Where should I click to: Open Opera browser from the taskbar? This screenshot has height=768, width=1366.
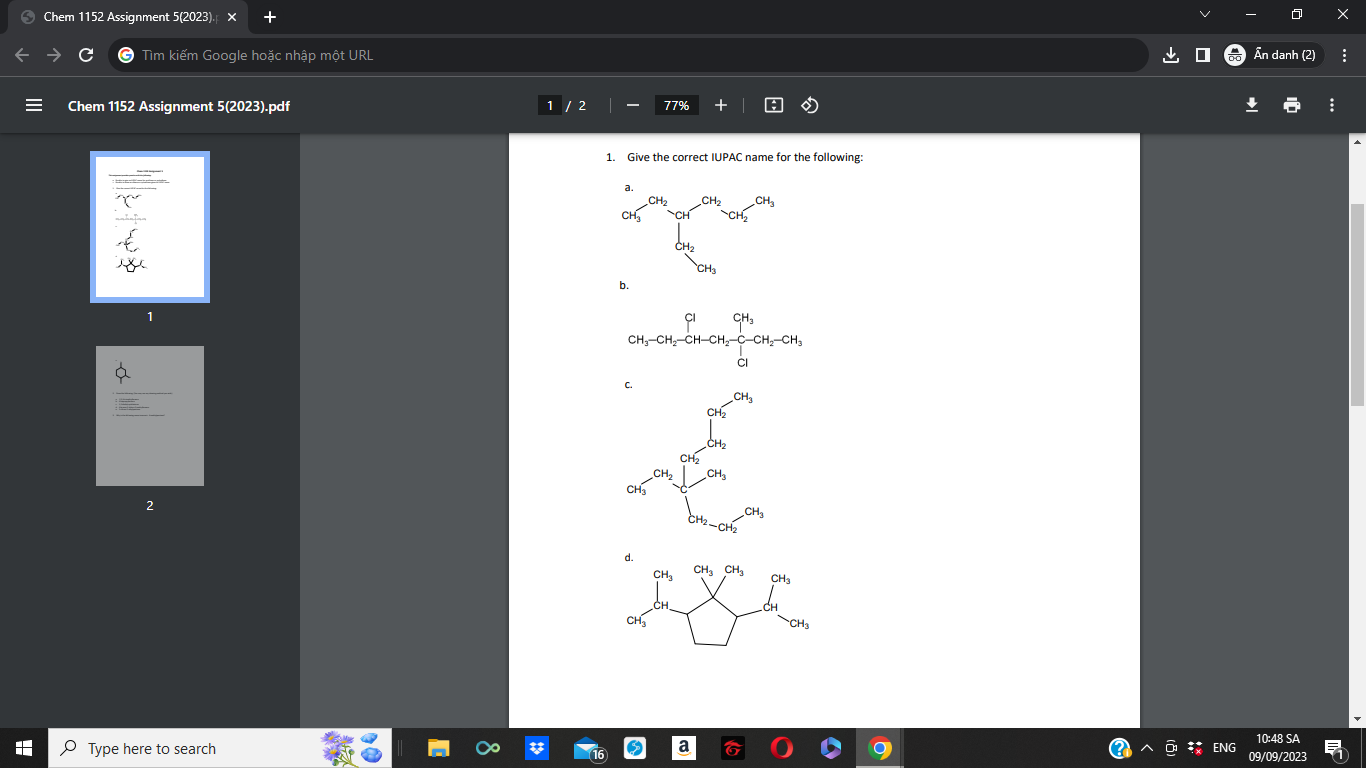[781, 748]
